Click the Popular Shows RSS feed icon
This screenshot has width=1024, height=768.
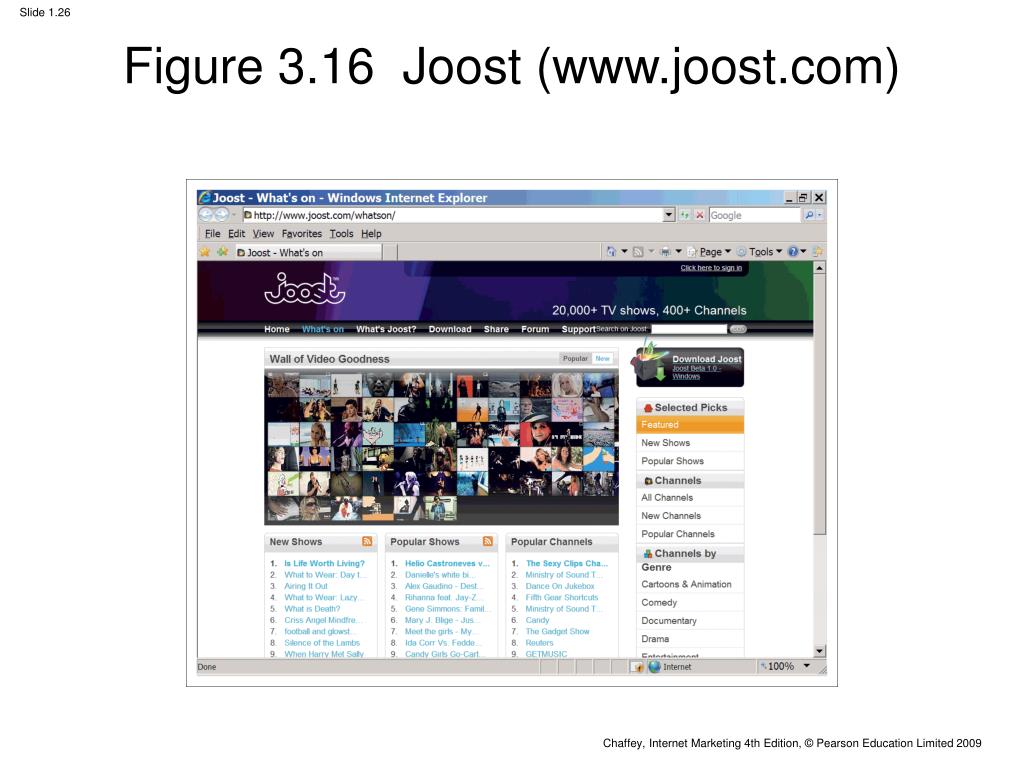488,541
